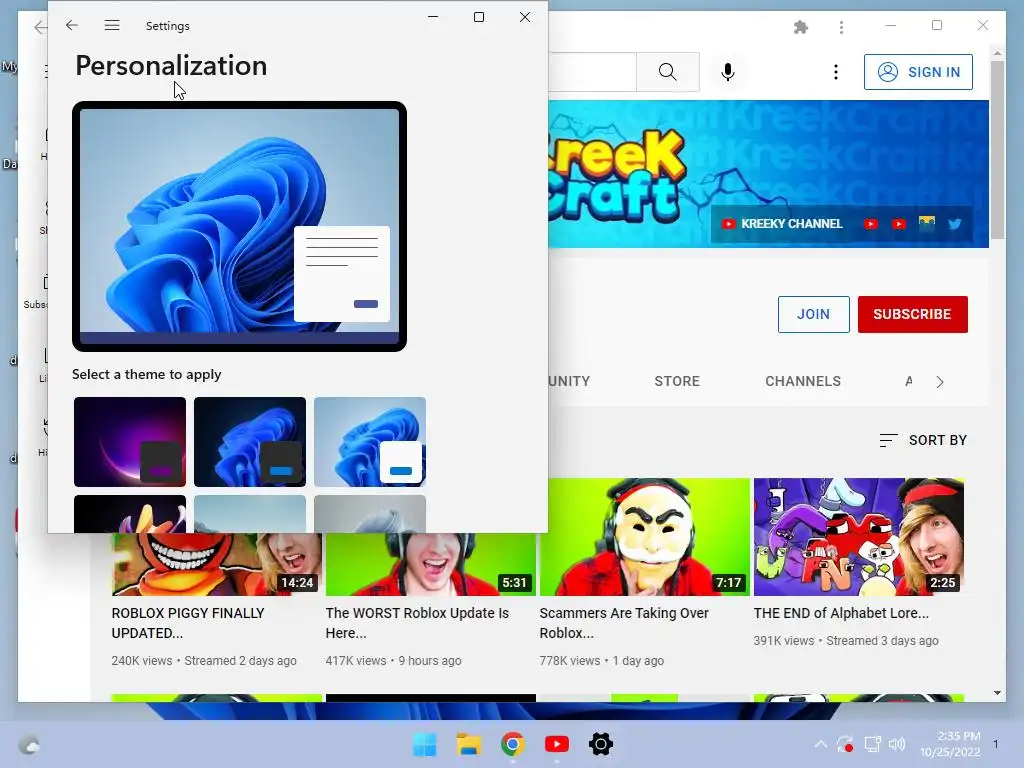Open the Twitter link on channel banner
Screen dimensions: 1024x768
pyautogui.click(x=954, y=224)
